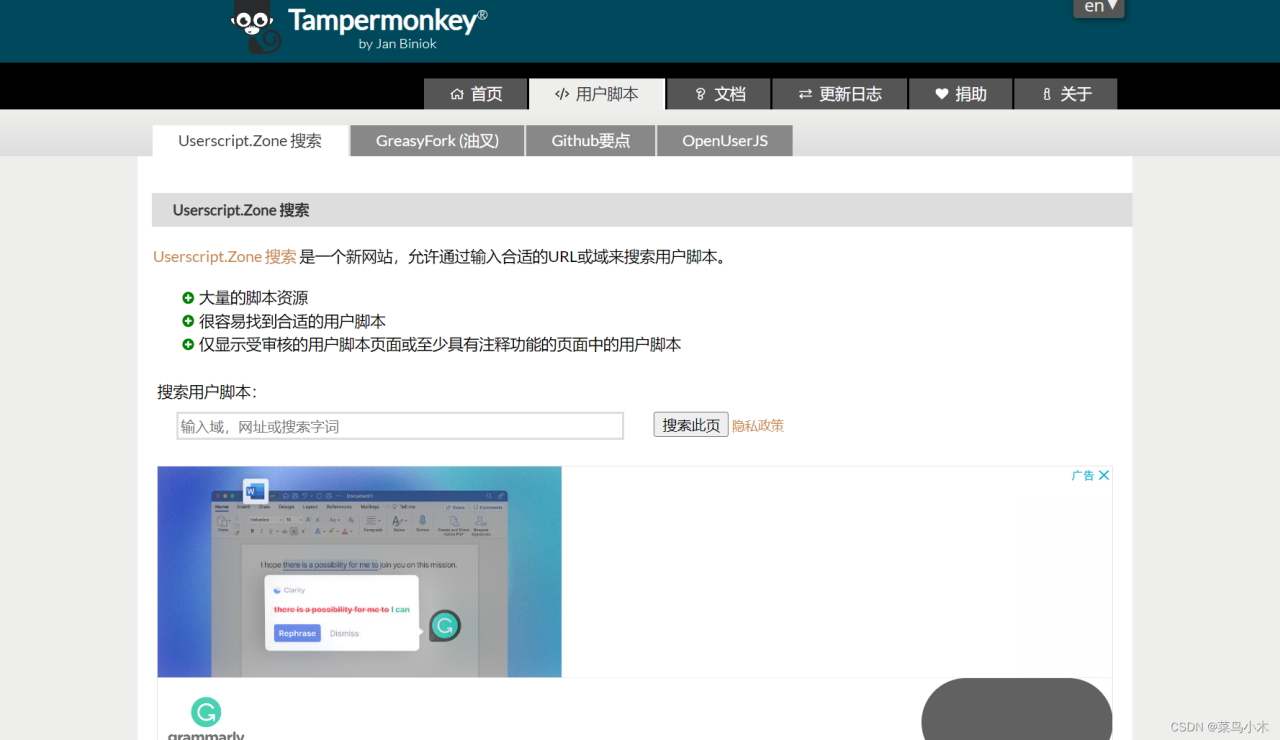Click the green Grammarly logo below the ad

(x=206, y=712)
